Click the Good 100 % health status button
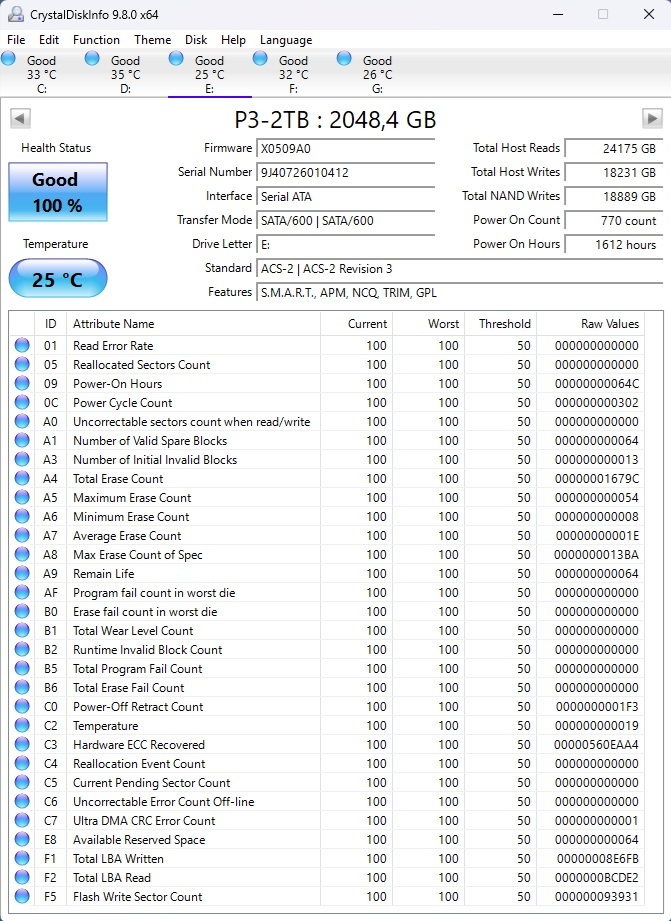This screenshot has height=921, width=671. (58, 192)
